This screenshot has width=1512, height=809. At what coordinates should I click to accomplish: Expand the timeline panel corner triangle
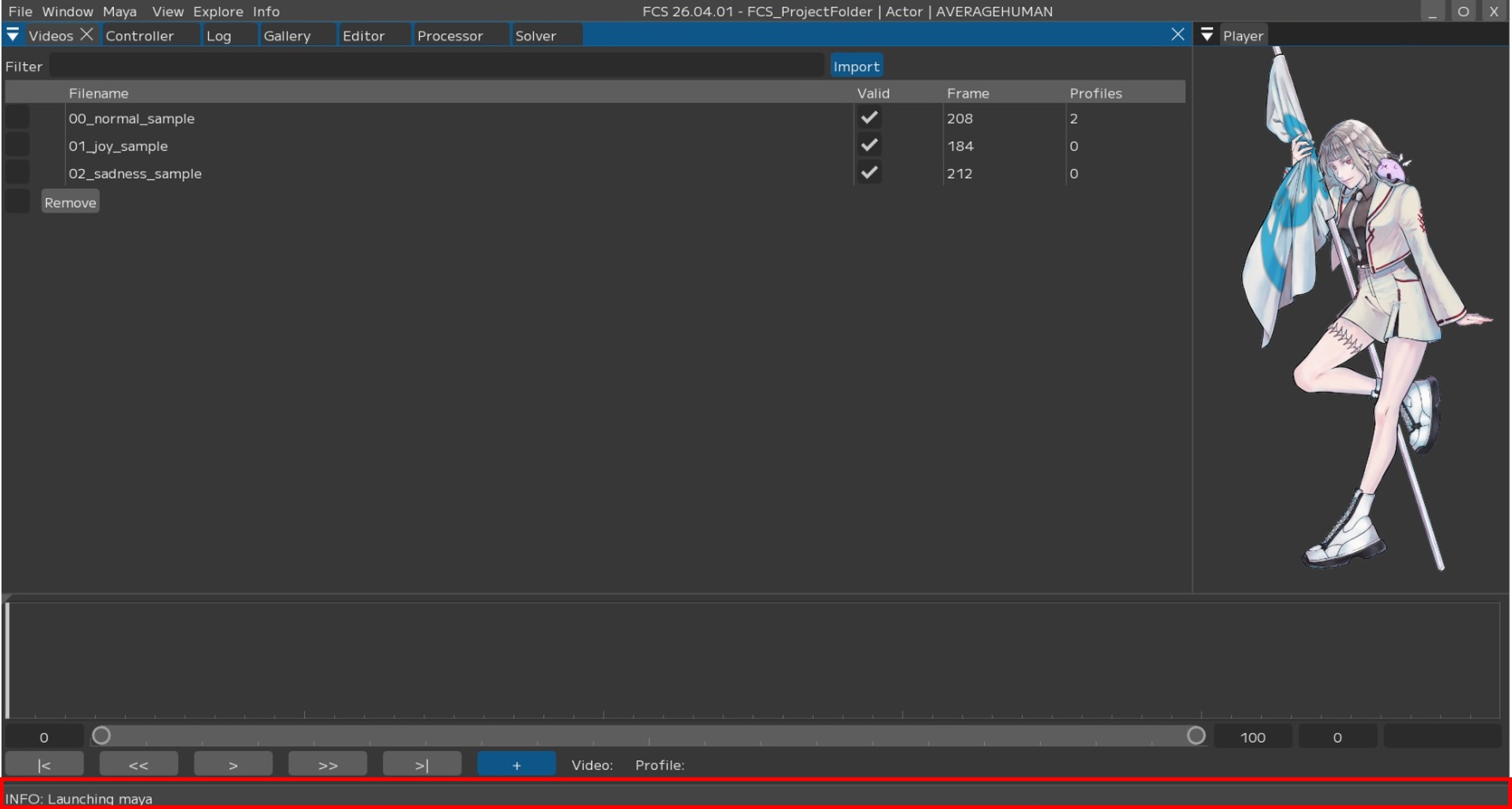pos(7,598)
